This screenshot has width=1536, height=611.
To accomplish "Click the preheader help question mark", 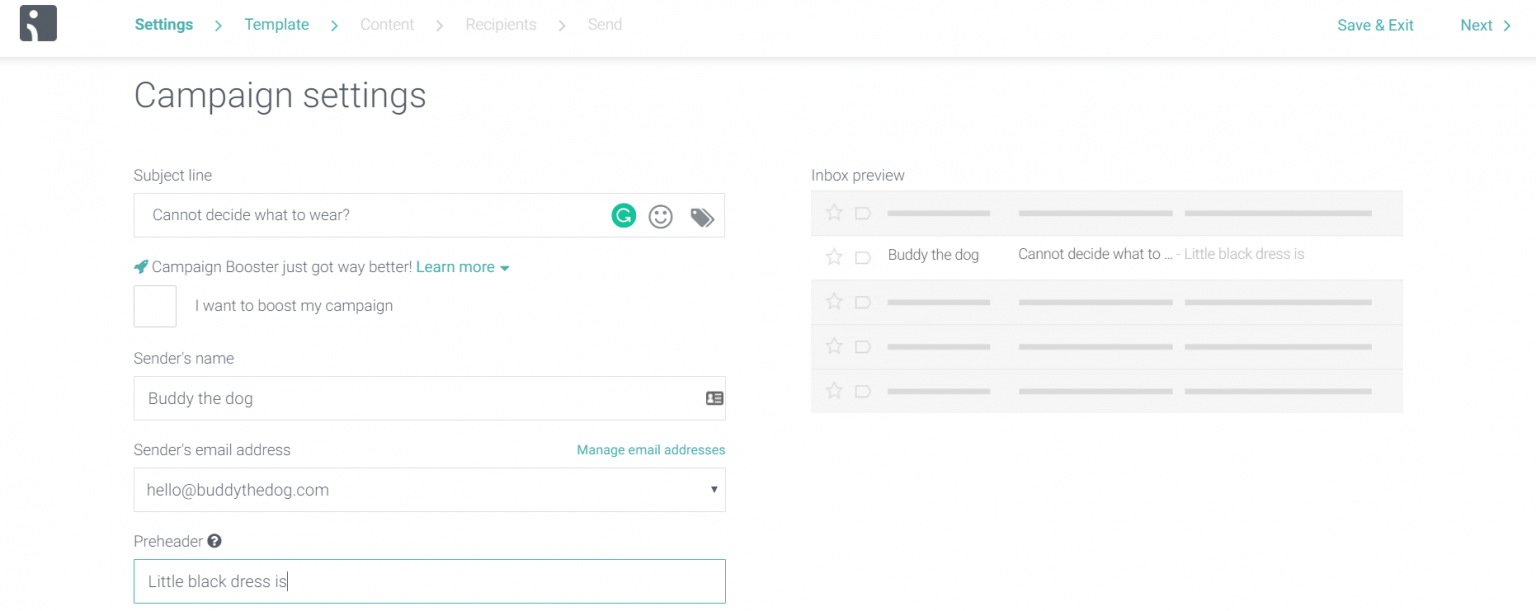I will [x=214, y=541].
